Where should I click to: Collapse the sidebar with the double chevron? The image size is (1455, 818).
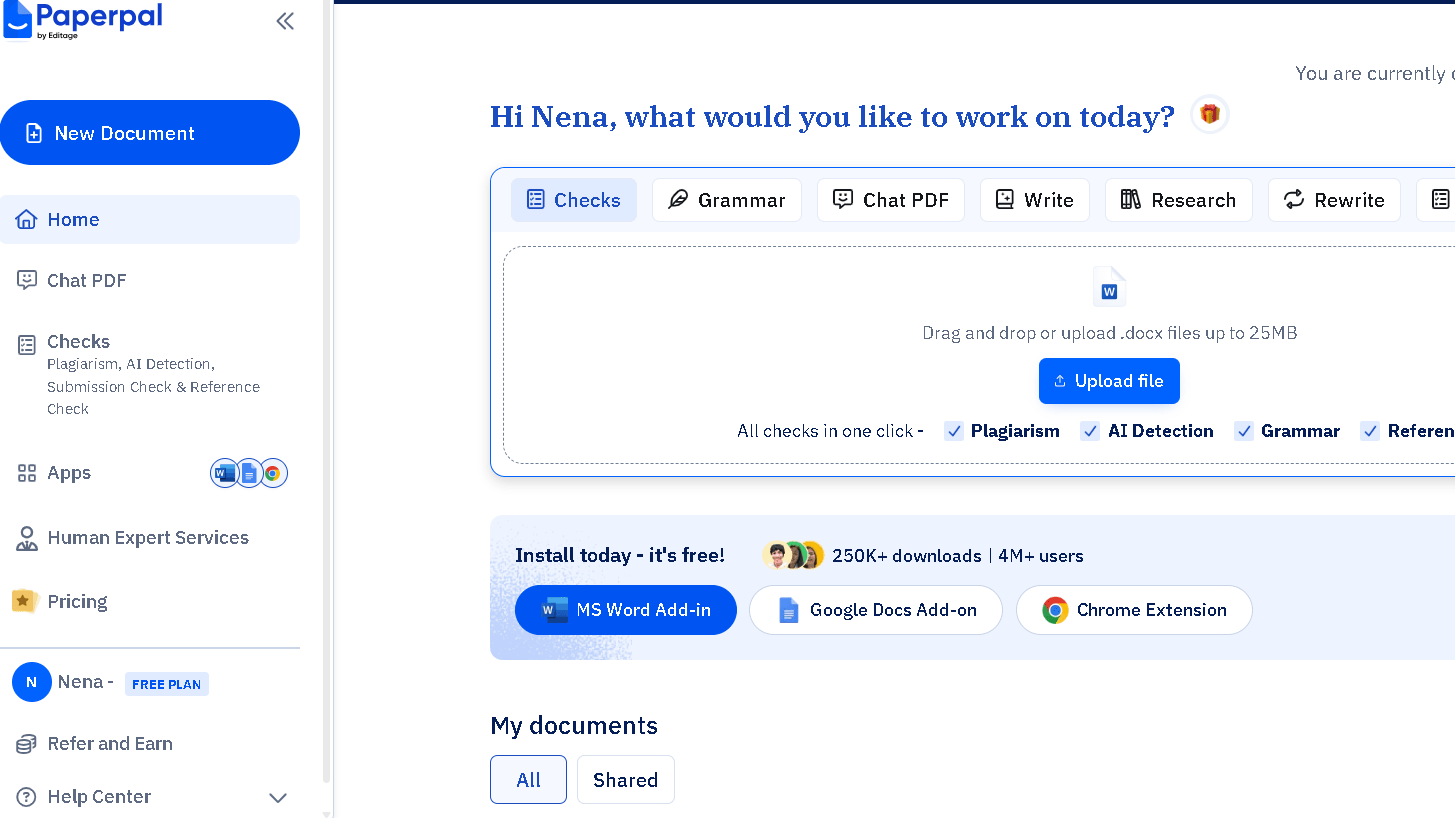click(285, 21)
